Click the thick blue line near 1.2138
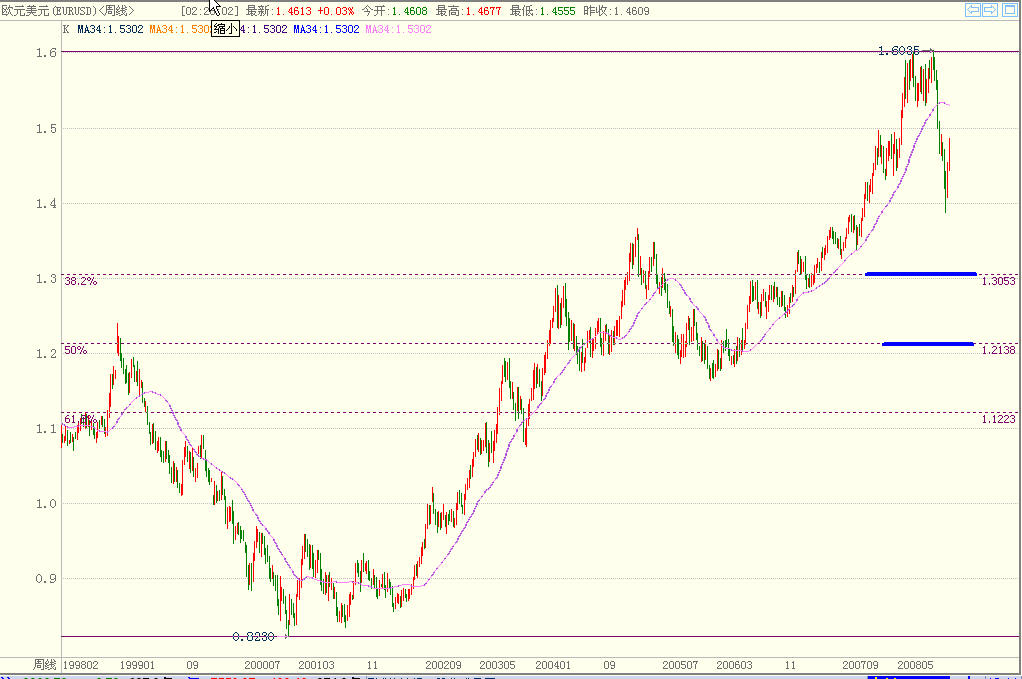Screen dimensions: 1022x679 pos(927,343)
